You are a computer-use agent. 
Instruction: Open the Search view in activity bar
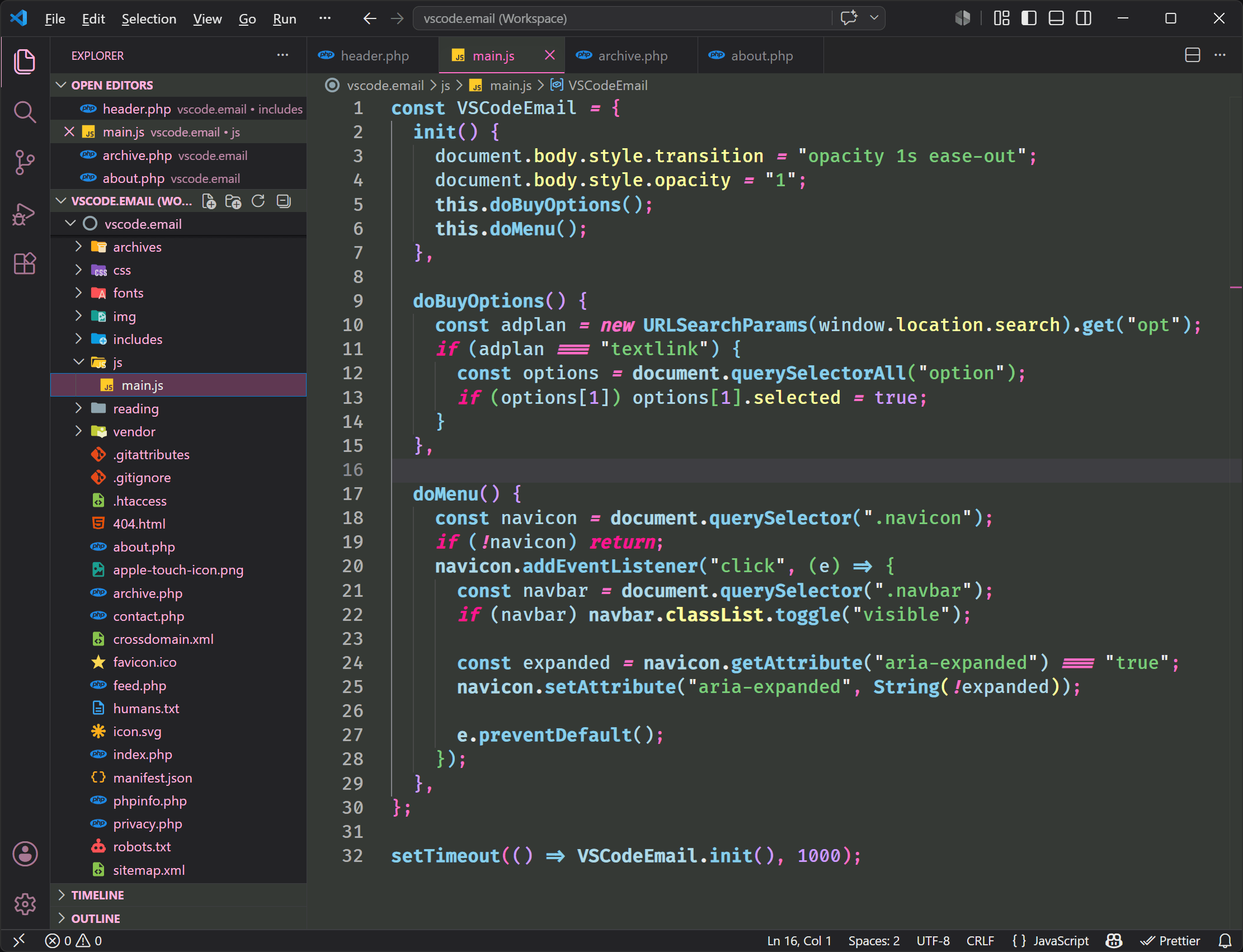[x=25, y=112]
